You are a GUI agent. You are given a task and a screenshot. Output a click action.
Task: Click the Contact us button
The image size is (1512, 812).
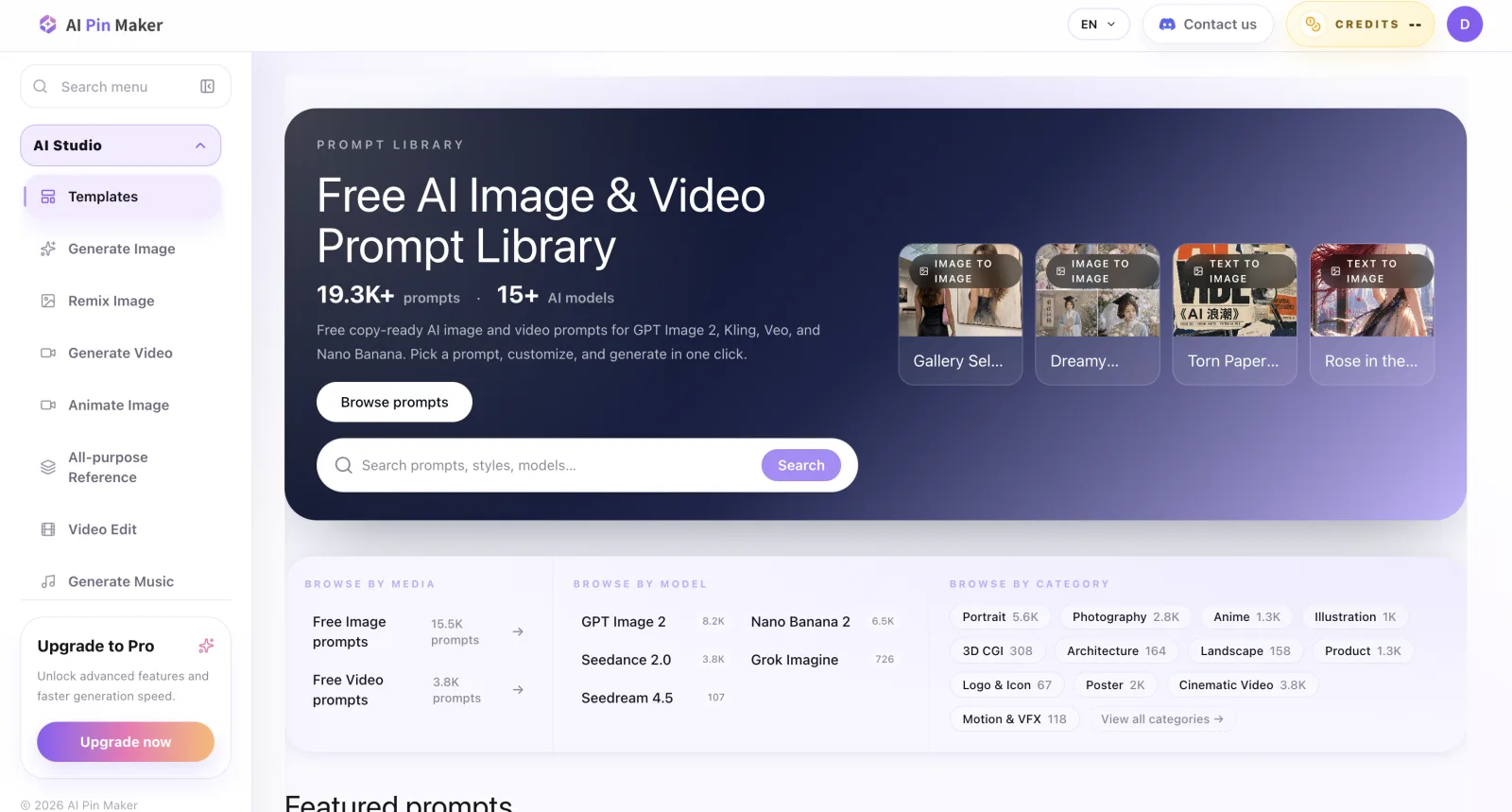point(1208,25)
